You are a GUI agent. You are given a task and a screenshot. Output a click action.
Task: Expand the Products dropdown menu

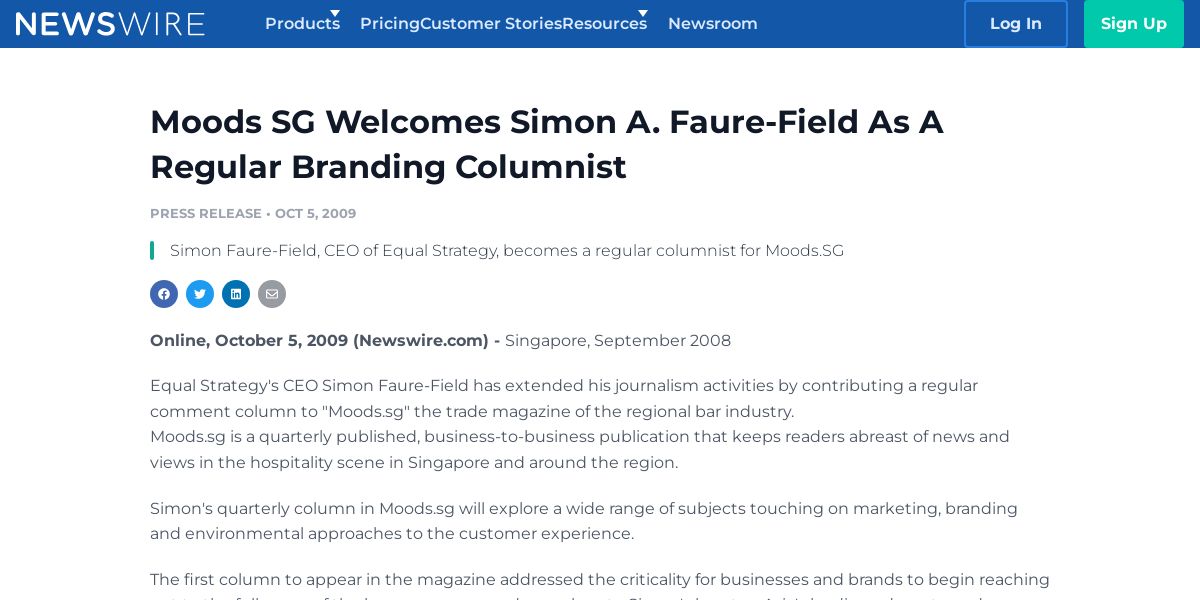302,24
